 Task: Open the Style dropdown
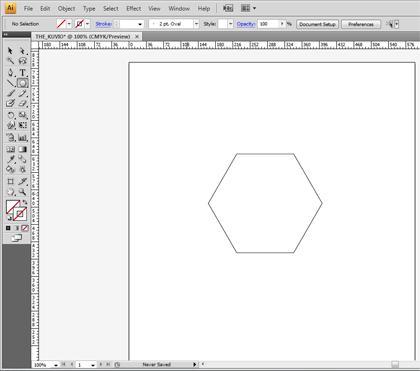(230, 24)
